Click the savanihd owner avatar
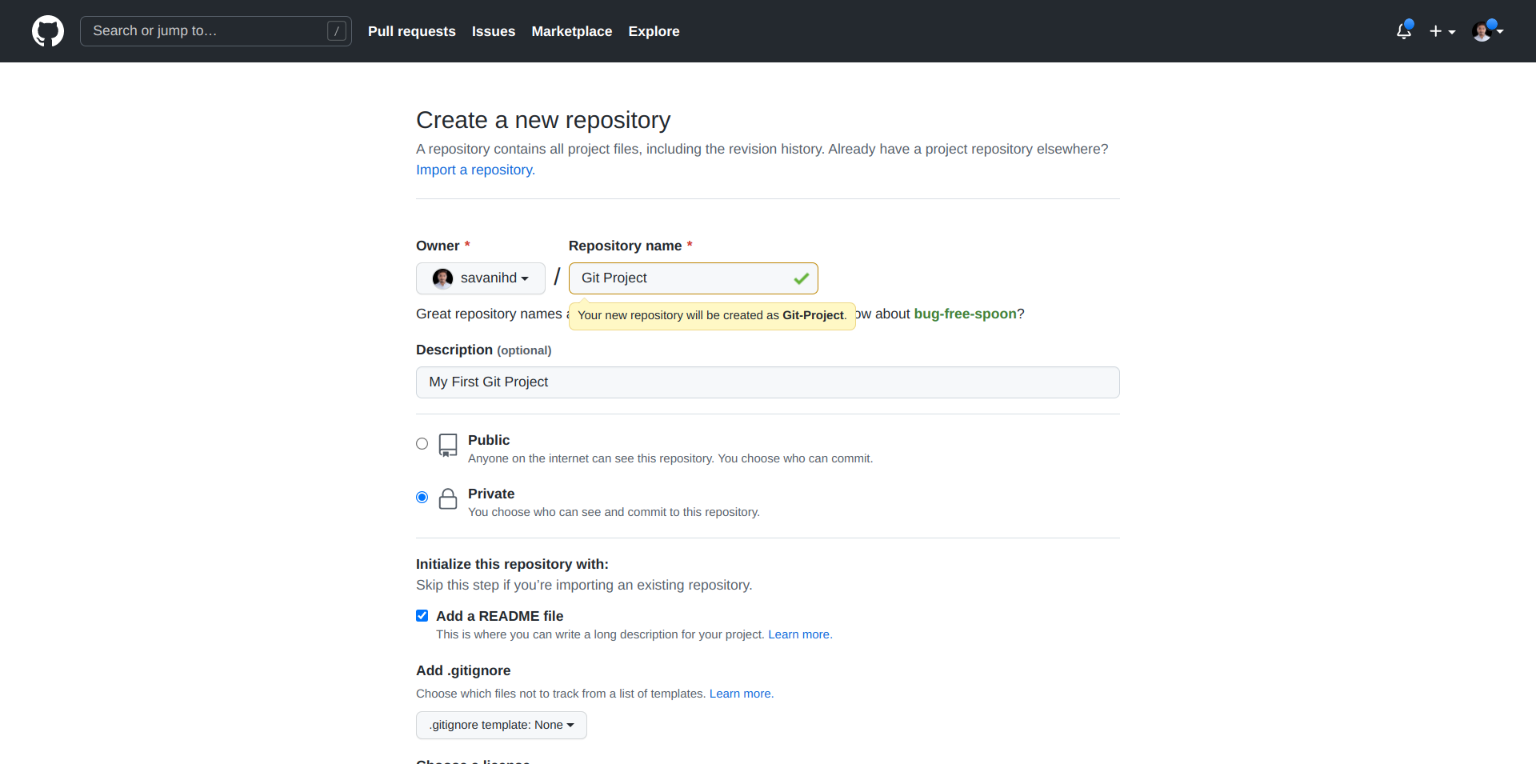Screen dimensions: 1536x764 tap(442, 278)
